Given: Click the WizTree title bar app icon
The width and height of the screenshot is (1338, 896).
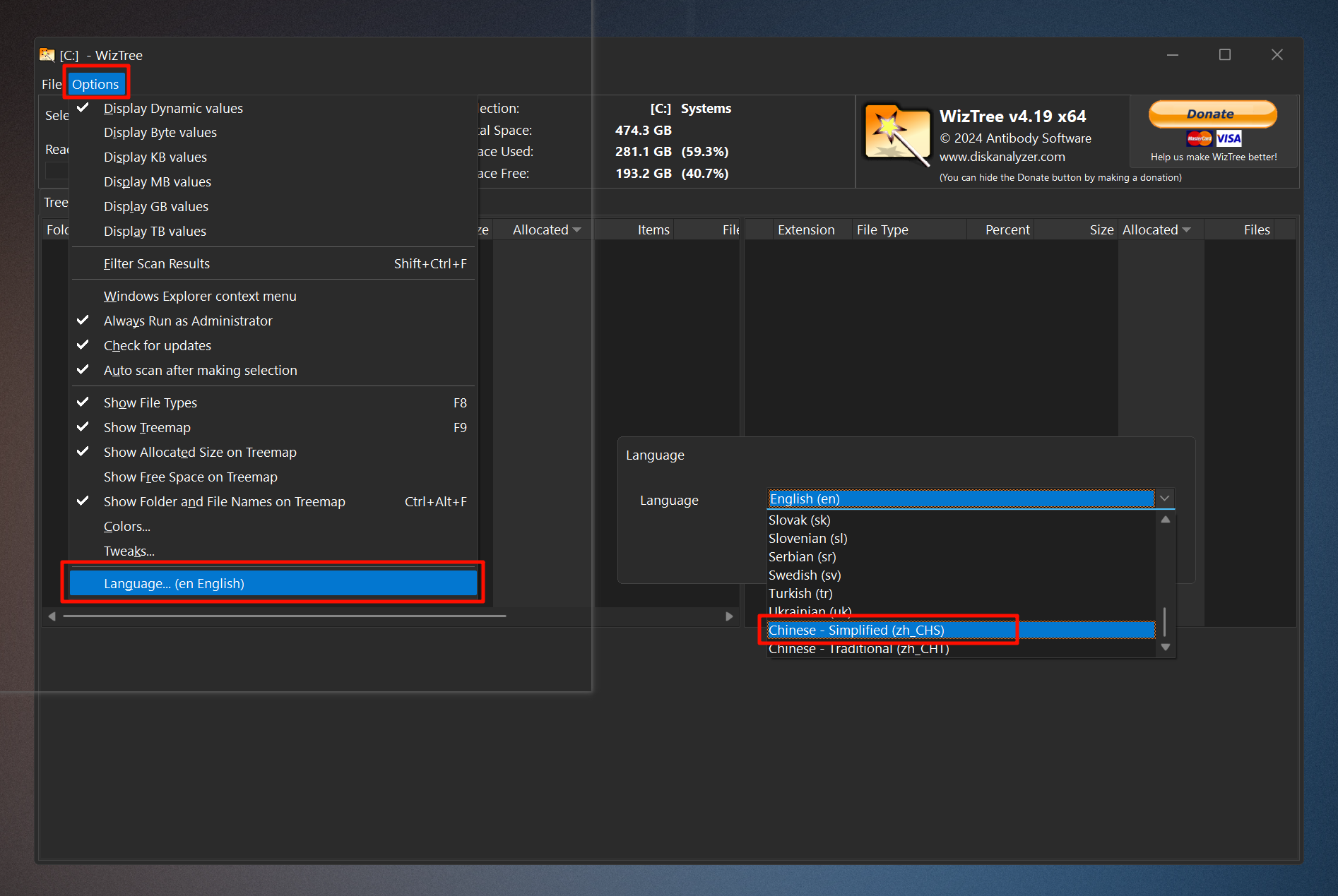Looking at the screenshot, I should [x=47, y=55].
